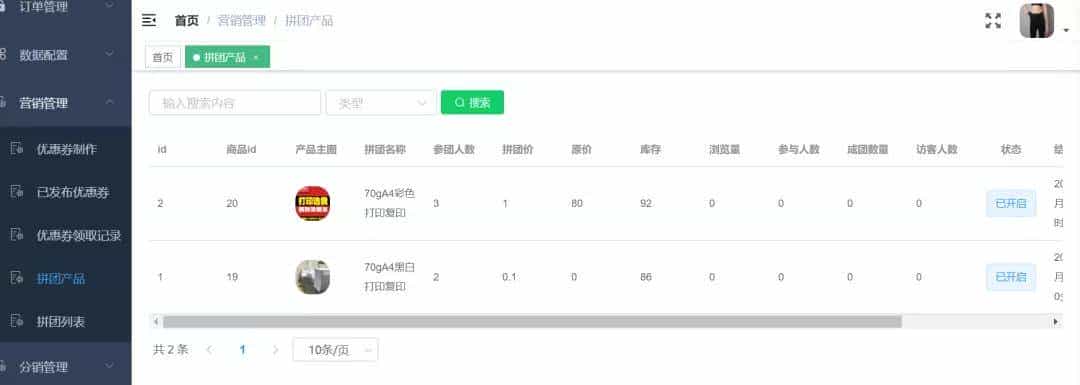Click the 商品id column header

(x=241, y=149)
